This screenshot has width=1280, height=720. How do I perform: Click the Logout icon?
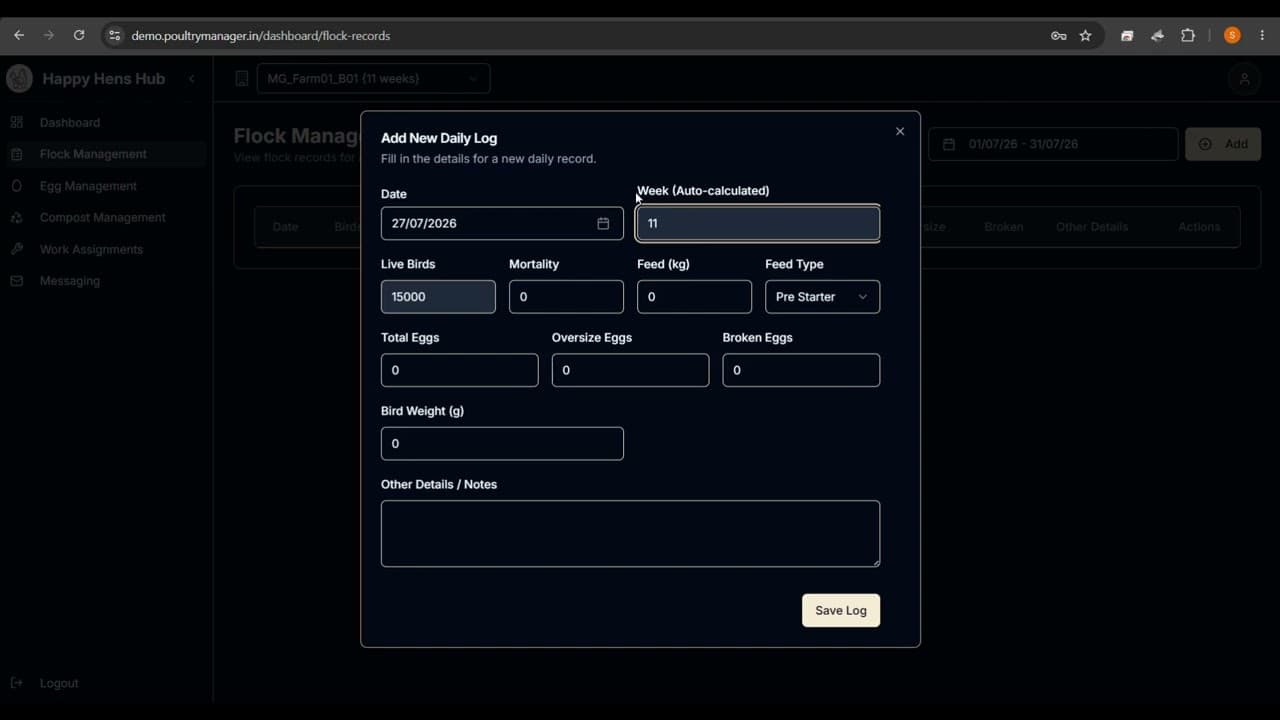pyautogui.click(x=16, y=683)
